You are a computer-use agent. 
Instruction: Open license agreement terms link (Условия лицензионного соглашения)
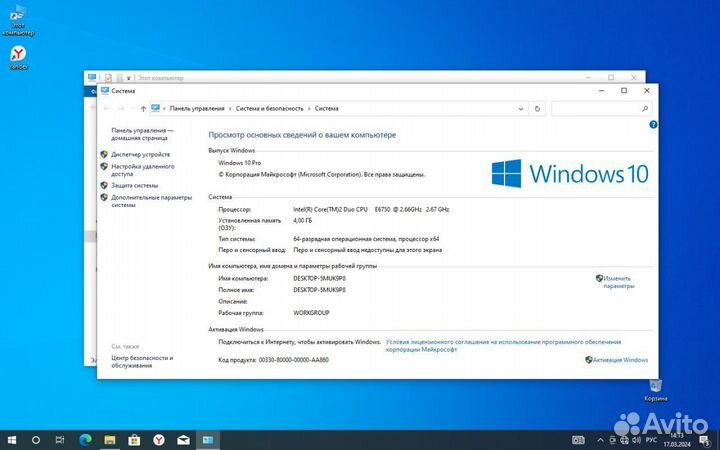(503, 346)
